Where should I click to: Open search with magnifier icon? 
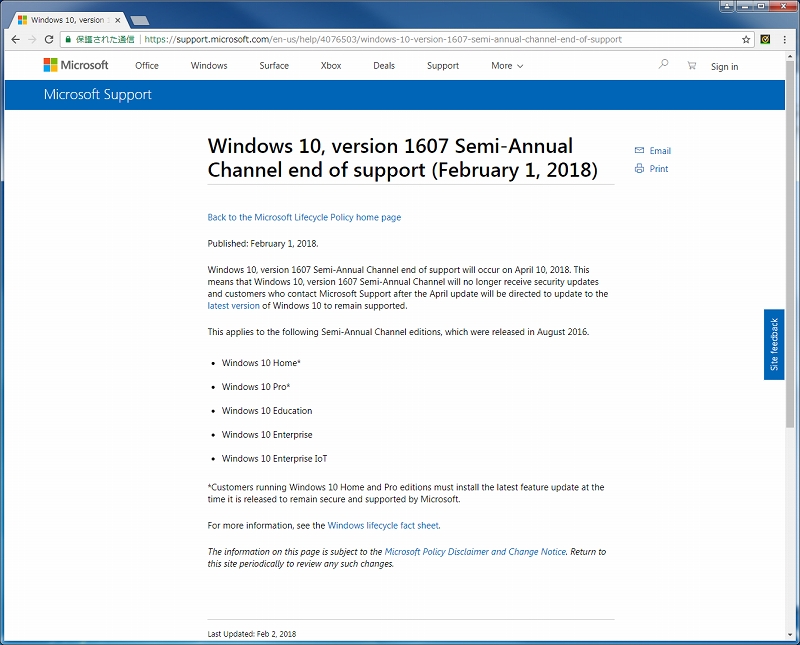coord(663,64)
